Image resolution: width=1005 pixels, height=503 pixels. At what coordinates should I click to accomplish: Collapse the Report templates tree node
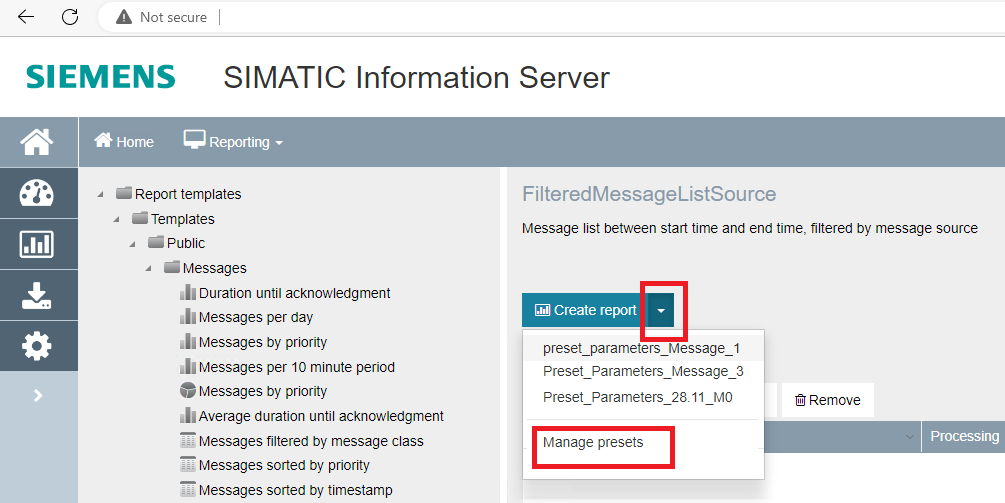[101, 194]
